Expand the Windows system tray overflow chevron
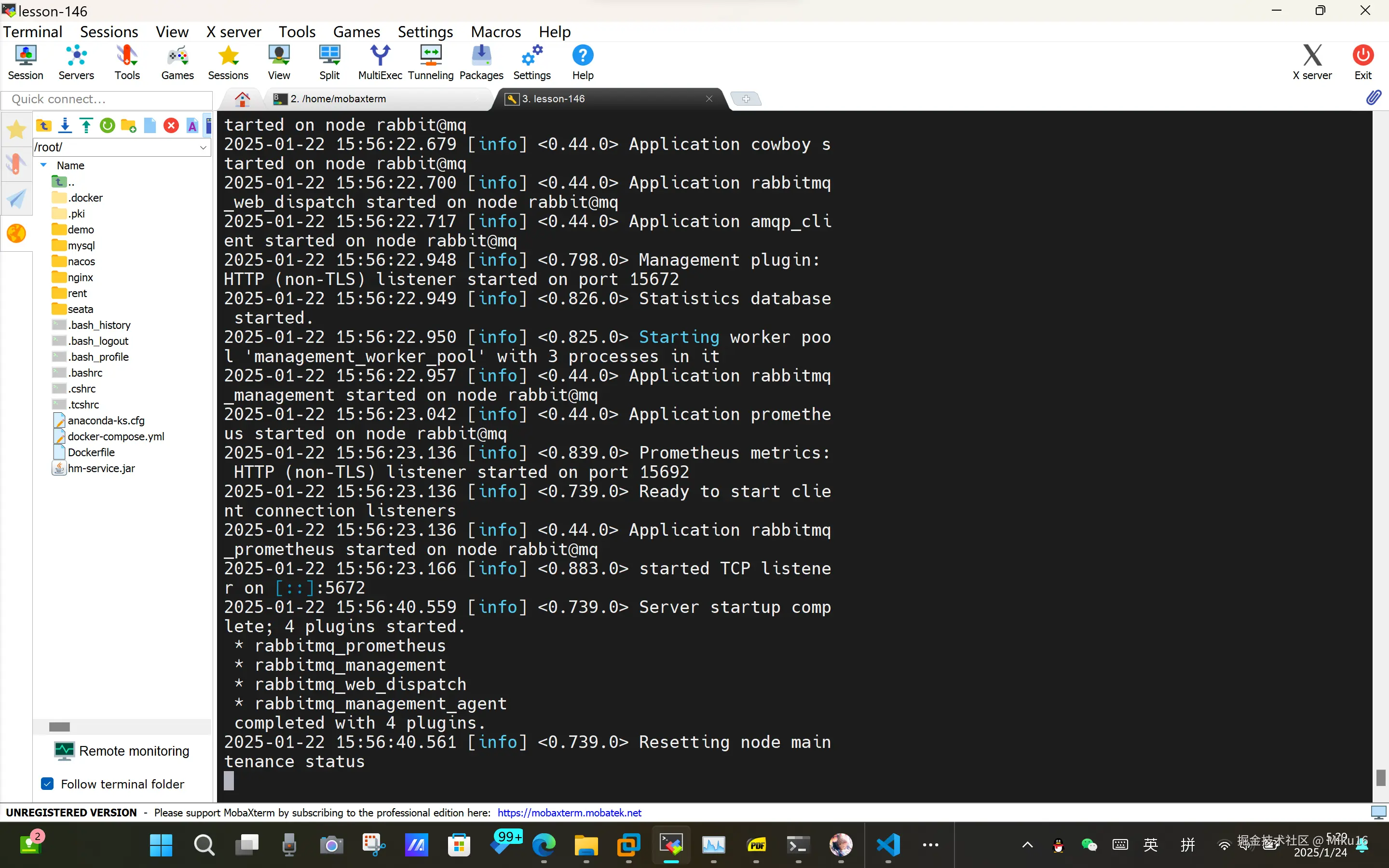This screenshot has width=1389, height=868. [x=1027, y=844]
